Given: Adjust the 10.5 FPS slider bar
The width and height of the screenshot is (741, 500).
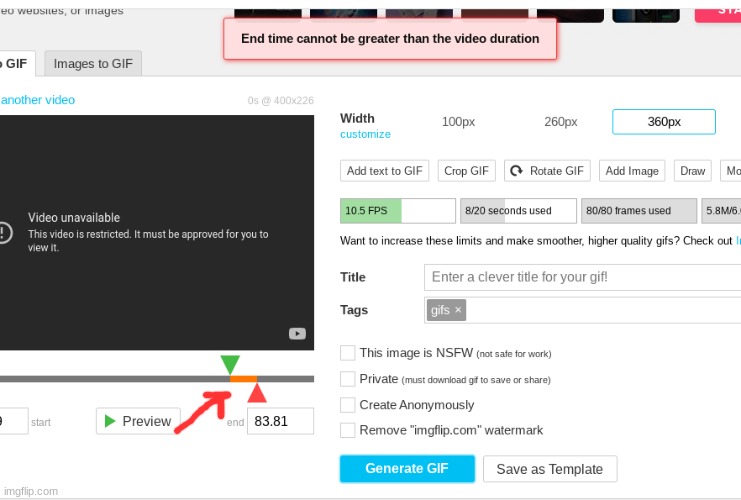Looking at the screenshot, I should 397,211.
